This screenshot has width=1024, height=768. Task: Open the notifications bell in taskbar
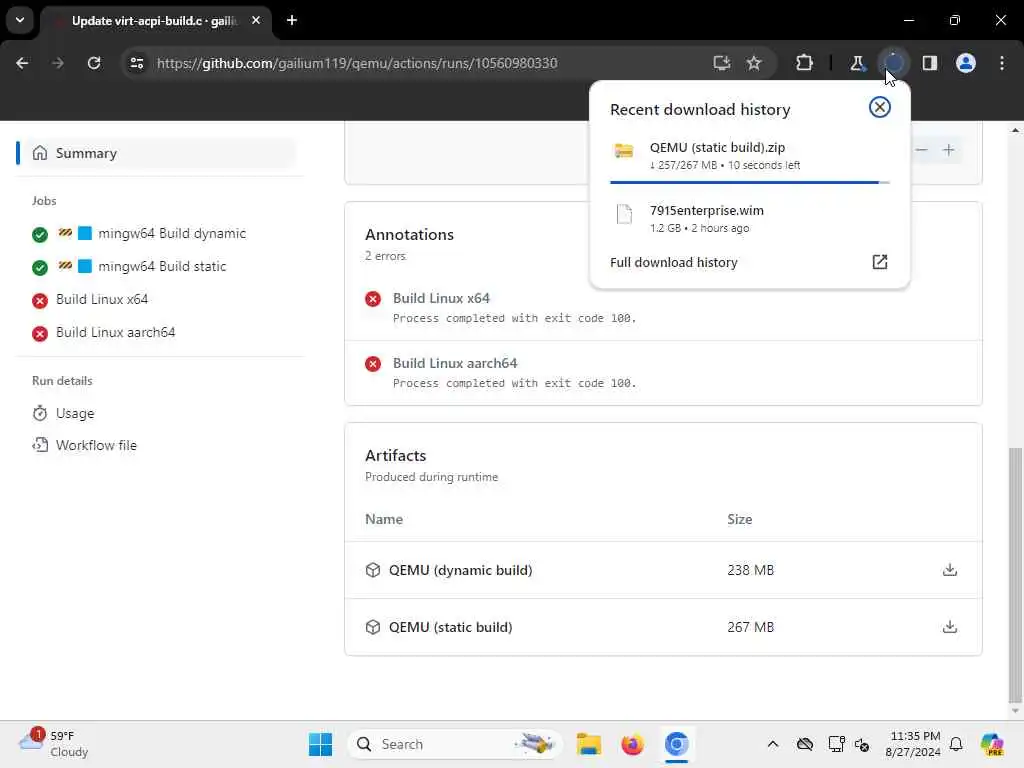click(x=955, y=744)
